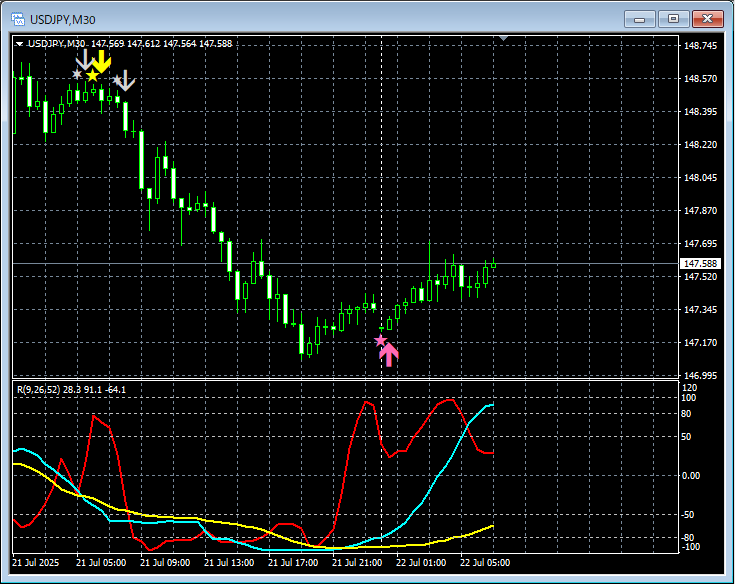
Task: Click the 21 Jul 21:00 time label
Action: click(x=357, y=562)
